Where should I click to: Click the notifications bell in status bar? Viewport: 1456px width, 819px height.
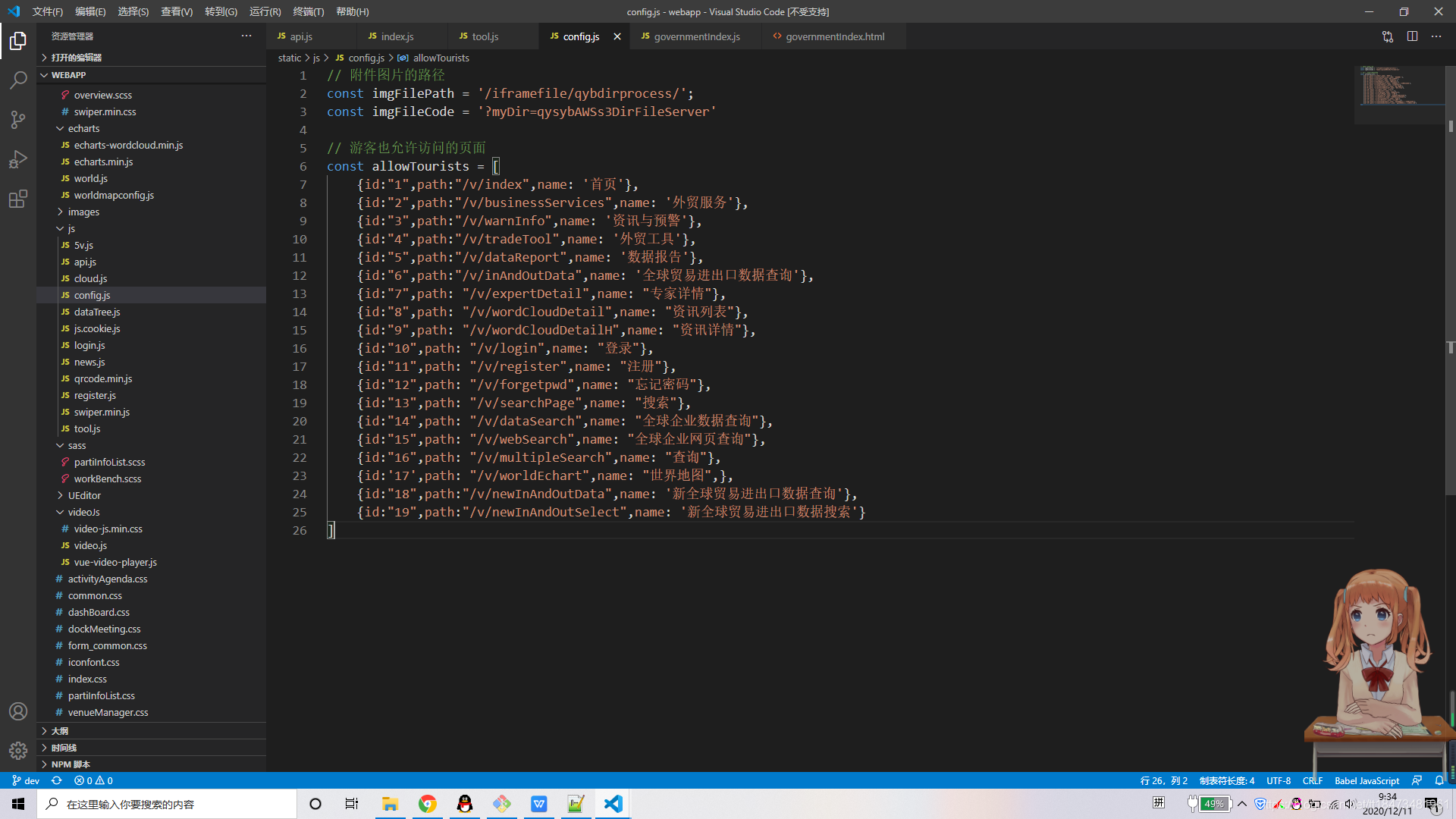coord(1440,780)
